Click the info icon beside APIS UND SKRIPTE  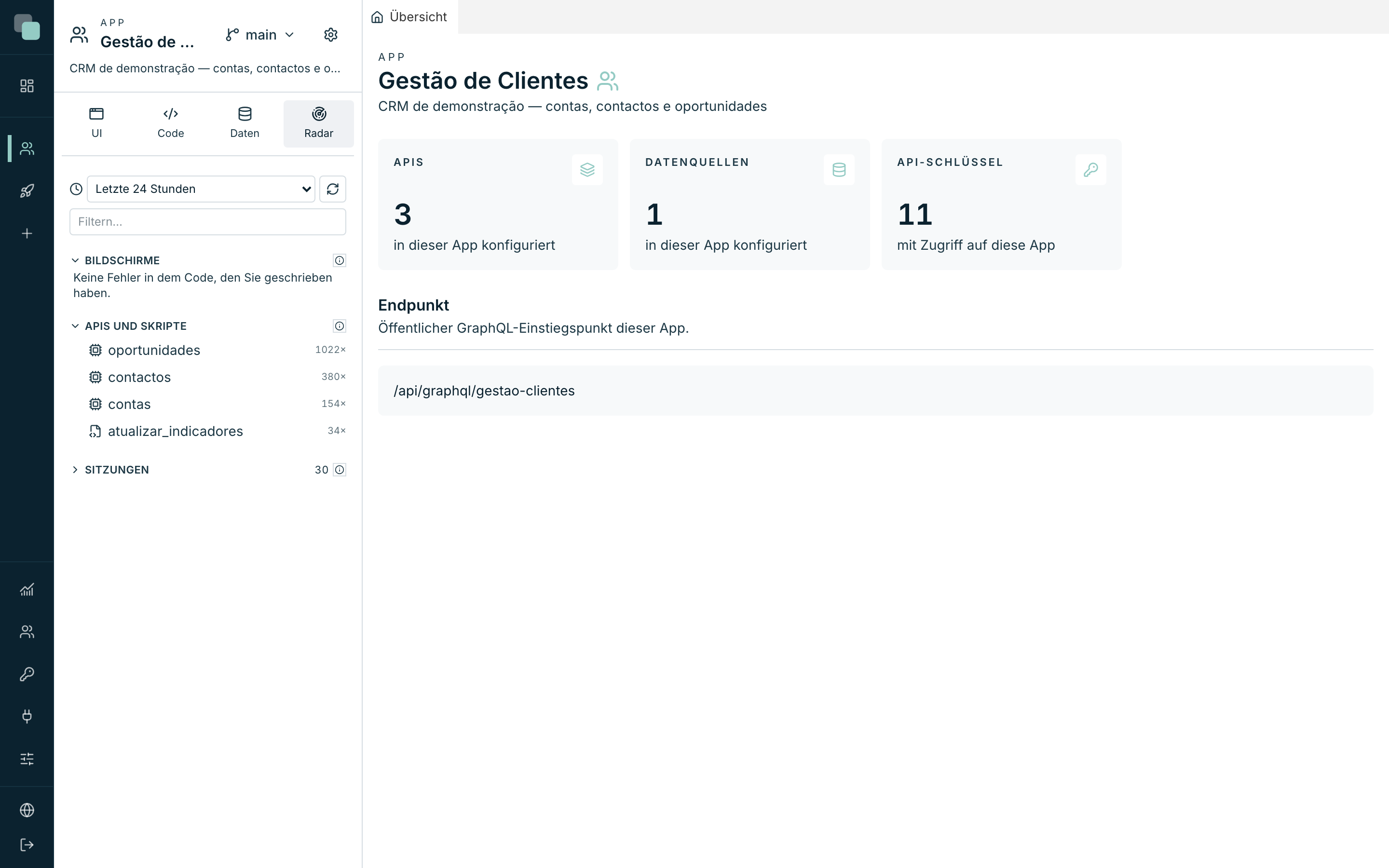(x=340, y=326)
